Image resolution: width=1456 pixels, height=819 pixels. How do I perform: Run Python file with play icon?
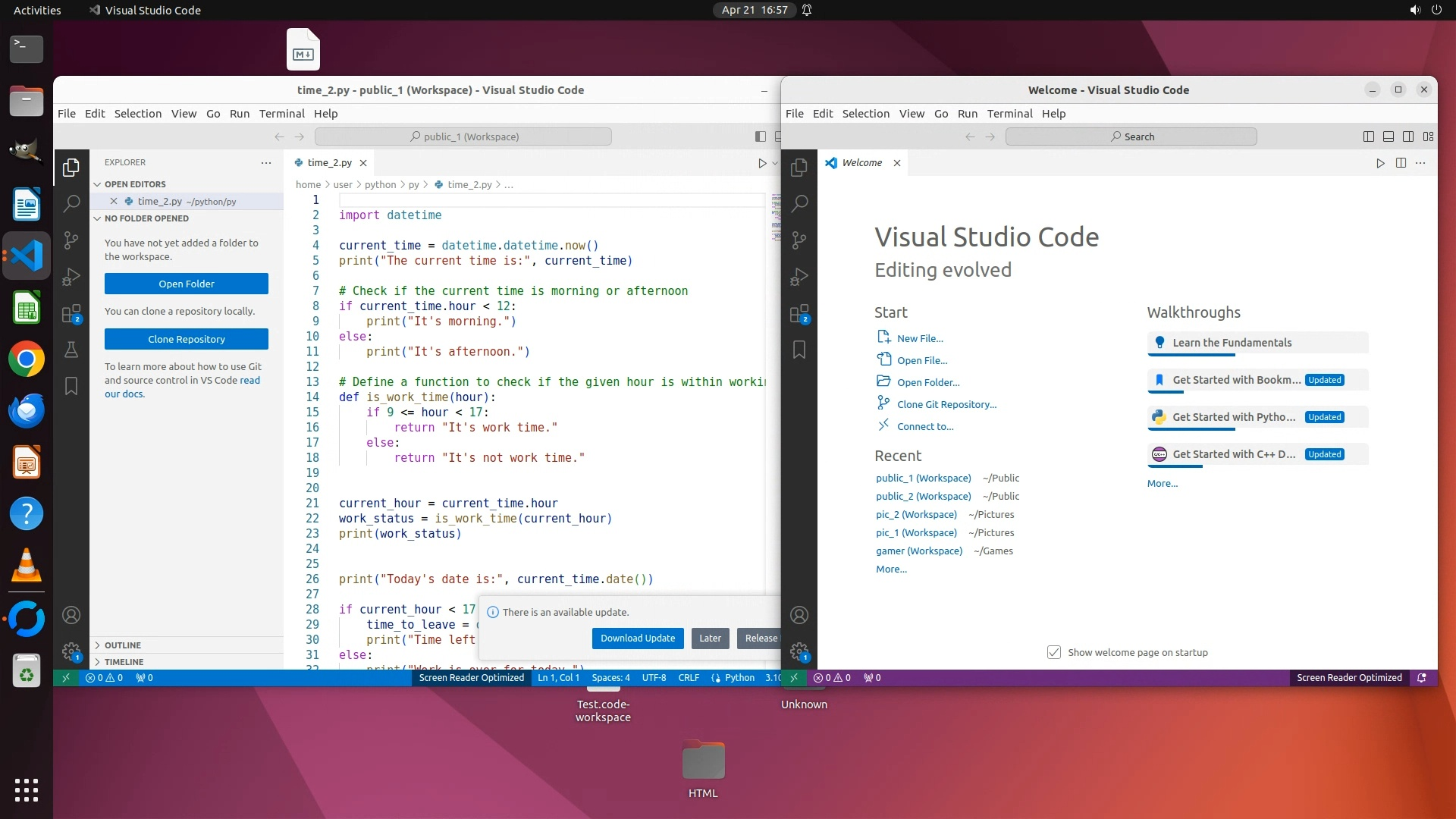[762, 163]
